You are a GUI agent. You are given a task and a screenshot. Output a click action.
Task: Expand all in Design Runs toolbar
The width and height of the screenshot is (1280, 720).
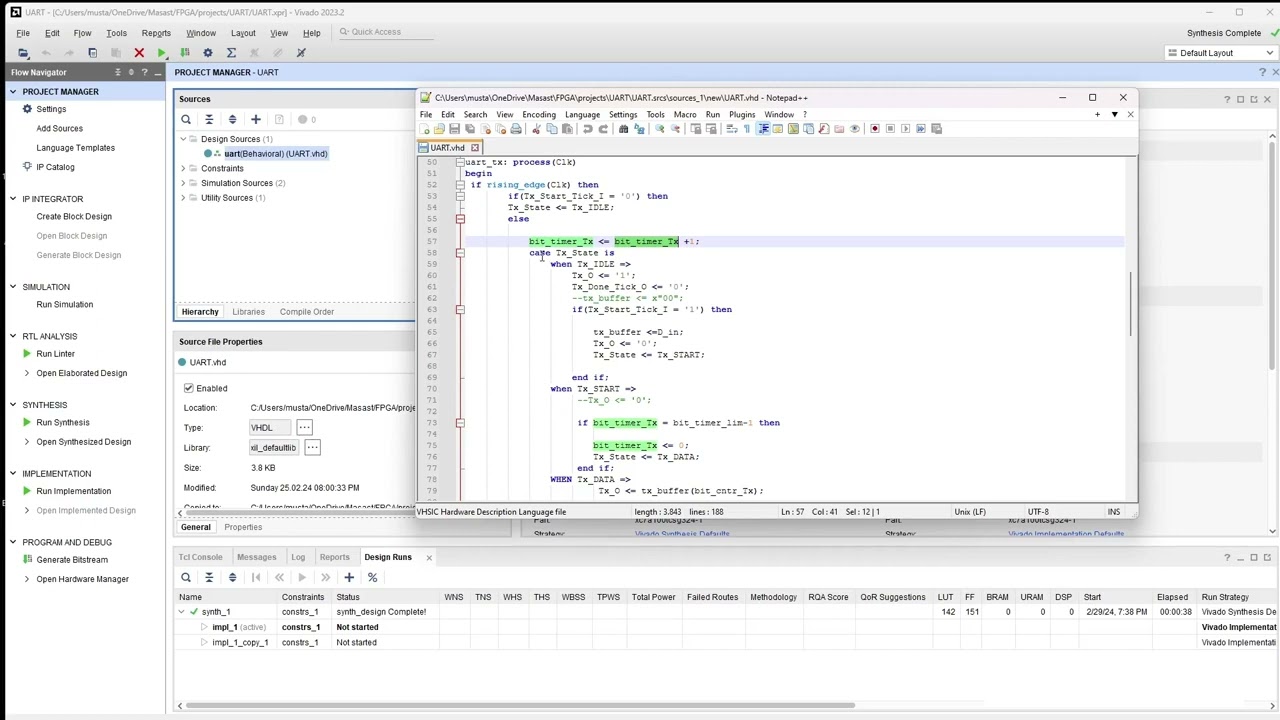[x=232, y=577]
